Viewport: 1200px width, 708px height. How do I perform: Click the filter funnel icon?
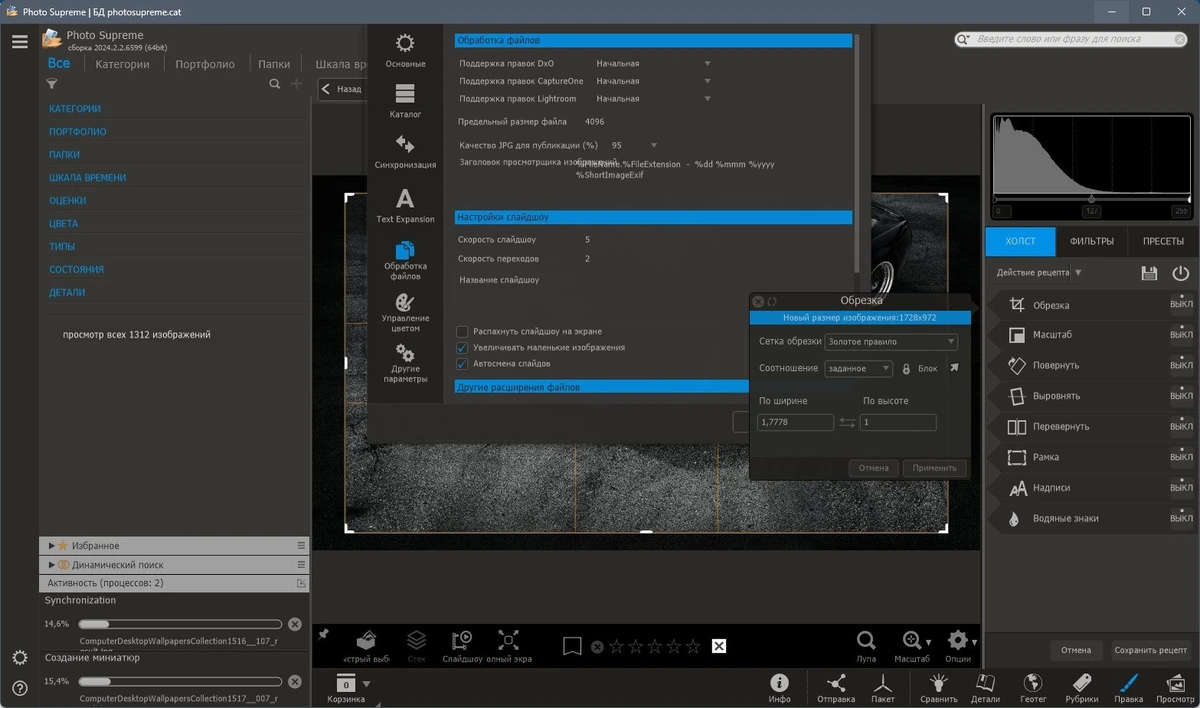[x=52, y=85]
